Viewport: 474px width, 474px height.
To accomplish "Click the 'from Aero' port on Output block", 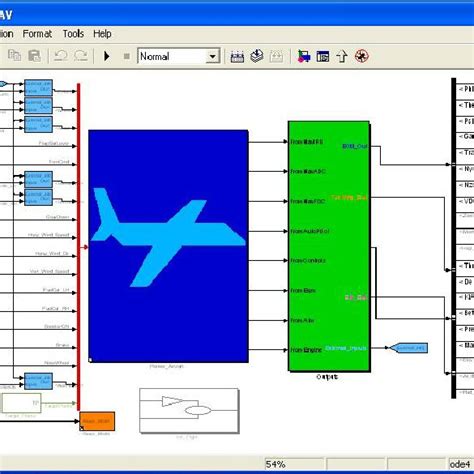I will tap(302, 320).
